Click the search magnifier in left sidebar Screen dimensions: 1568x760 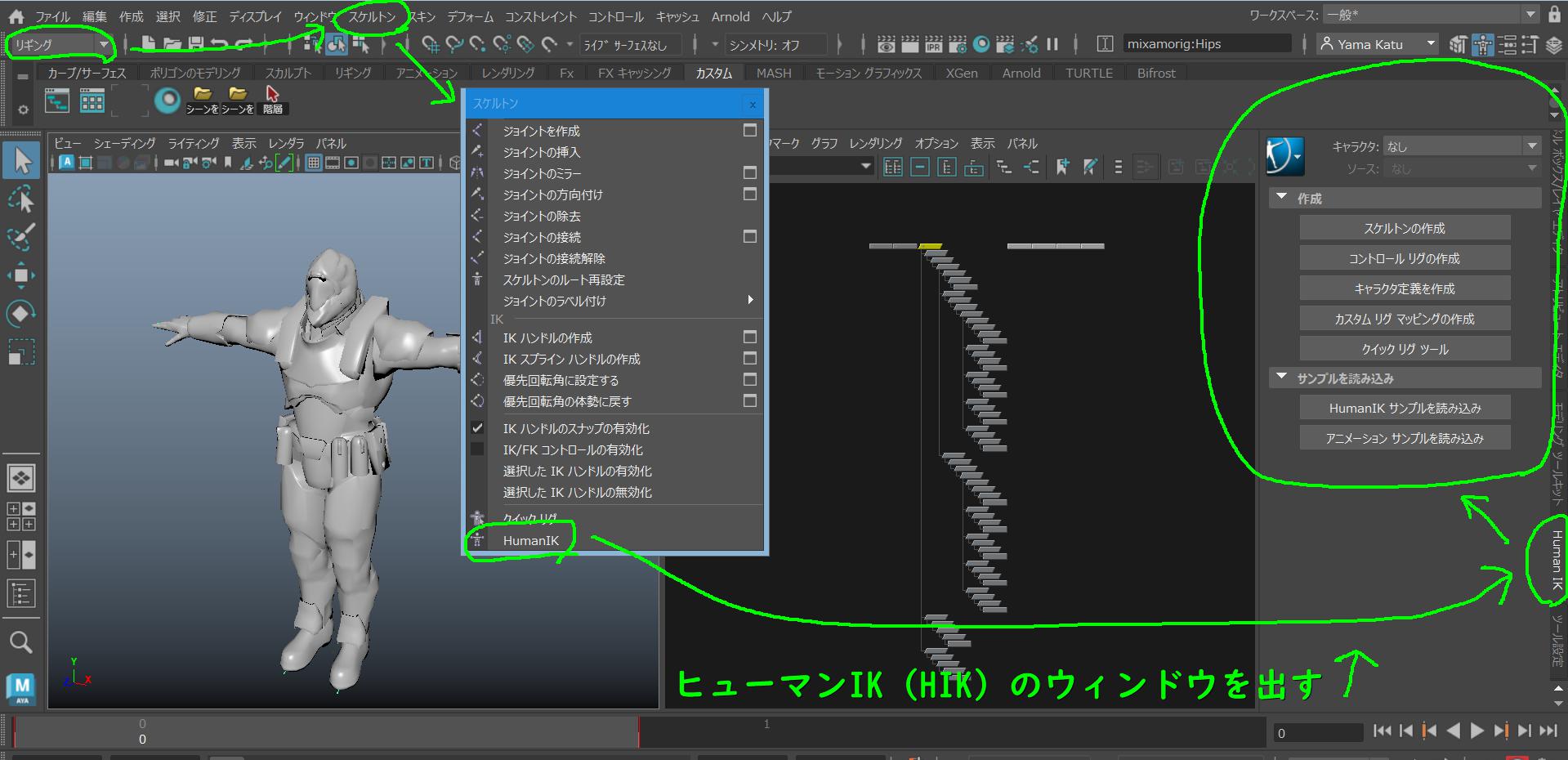[21, 642]
